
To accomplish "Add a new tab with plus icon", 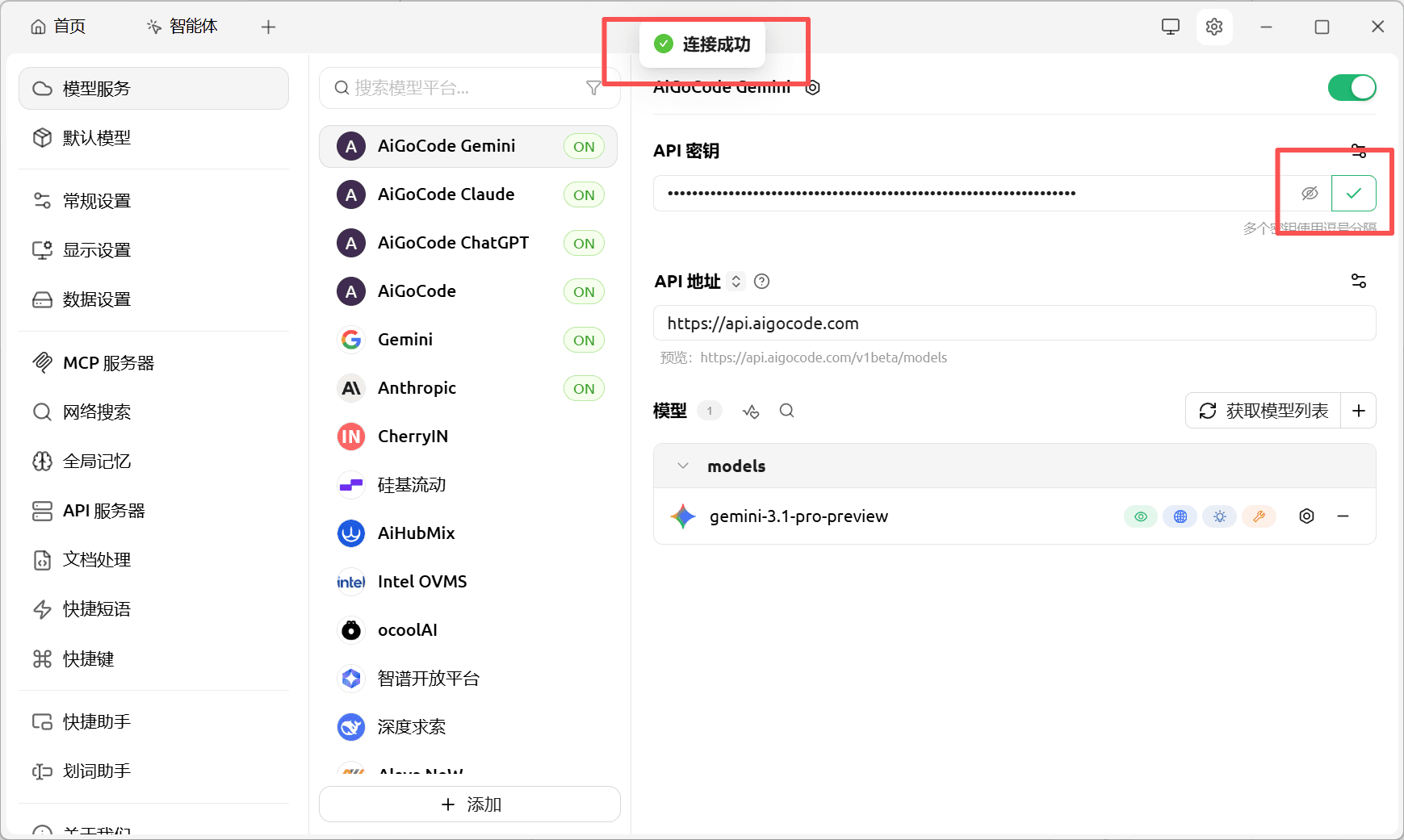I will (268, 27).
